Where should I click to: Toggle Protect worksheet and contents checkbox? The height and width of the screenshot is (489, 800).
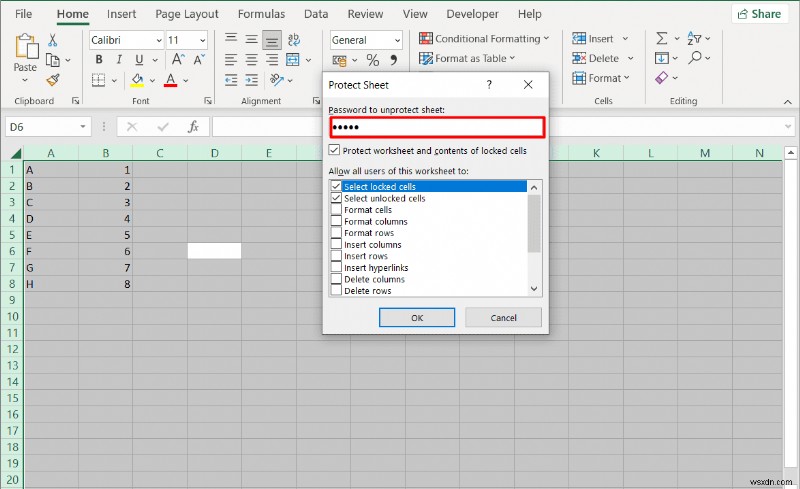(x=334, y=150)
